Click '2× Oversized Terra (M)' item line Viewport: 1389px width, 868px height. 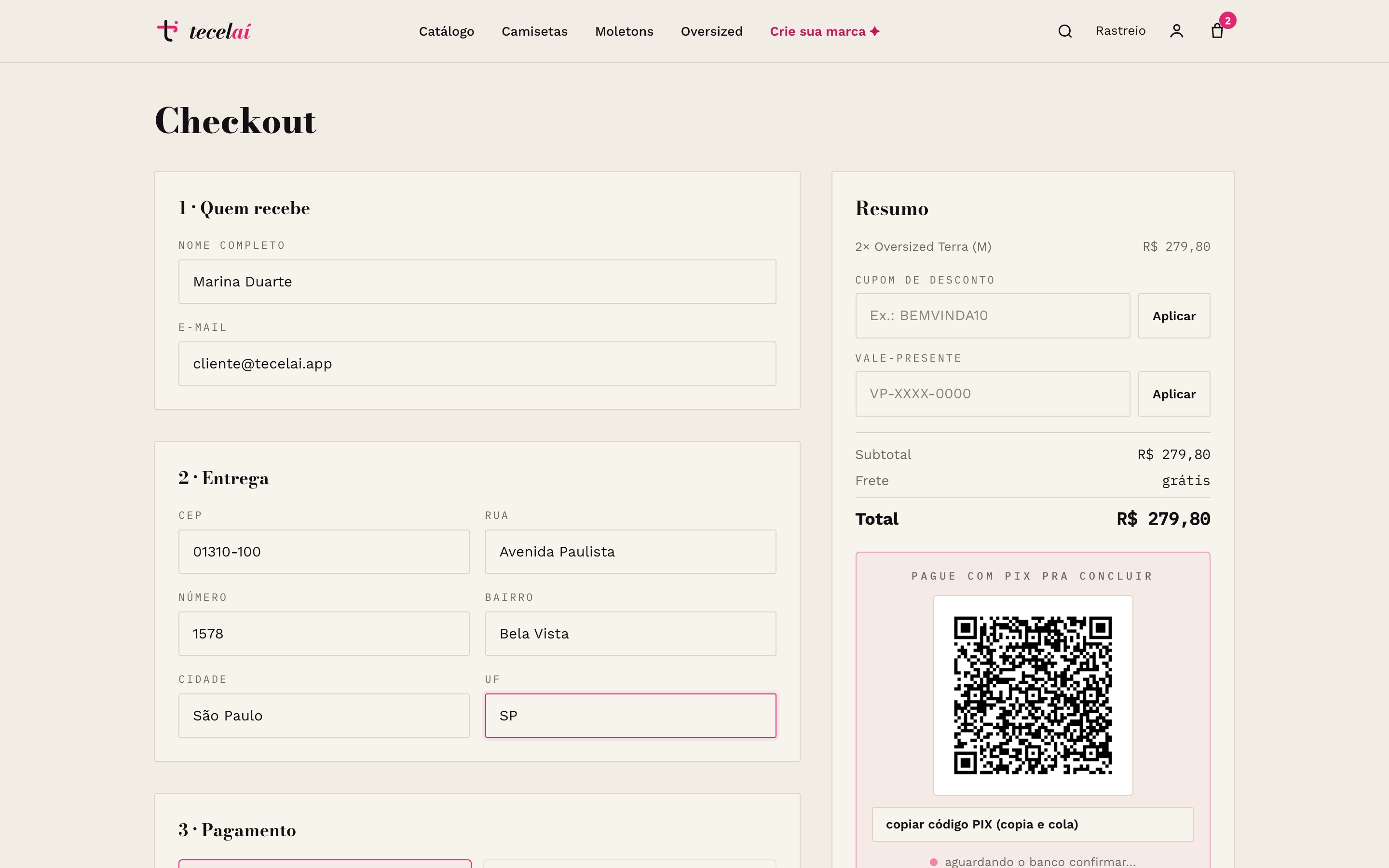click(923, 247)
